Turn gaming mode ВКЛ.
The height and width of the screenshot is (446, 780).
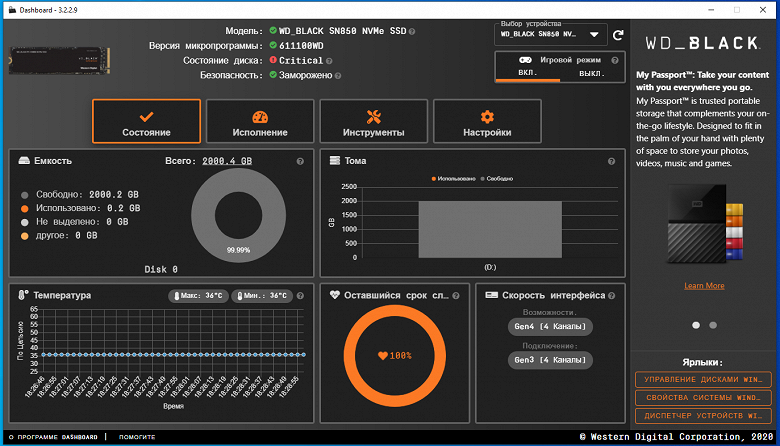[528, 73]
